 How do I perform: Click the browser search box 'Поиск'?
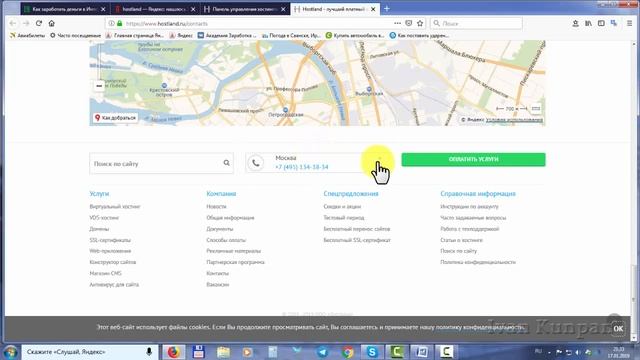(476, 24)
